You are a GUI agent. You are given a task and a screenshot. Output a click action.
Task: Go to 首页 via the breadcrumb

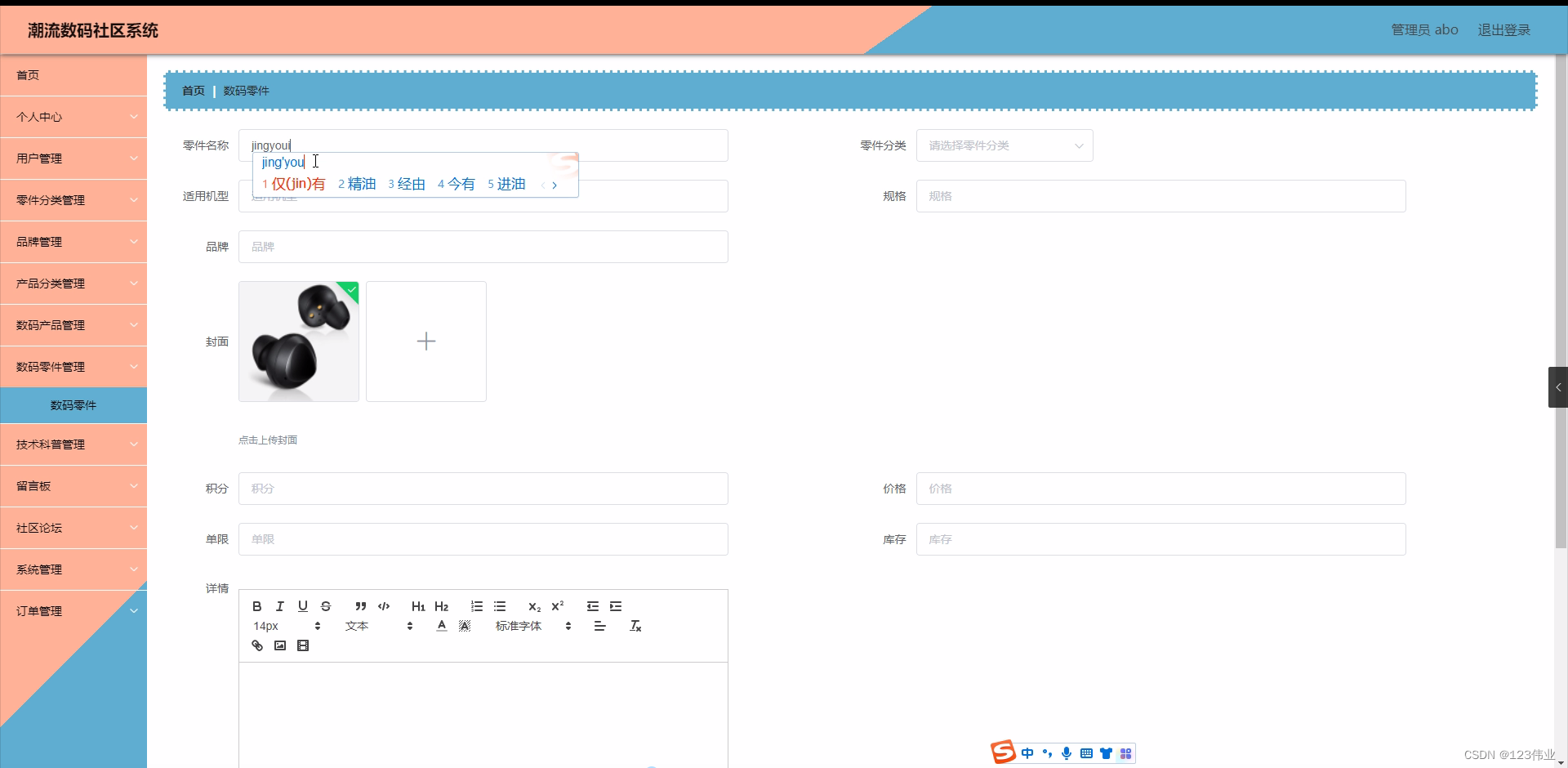(x=193, y=91)
